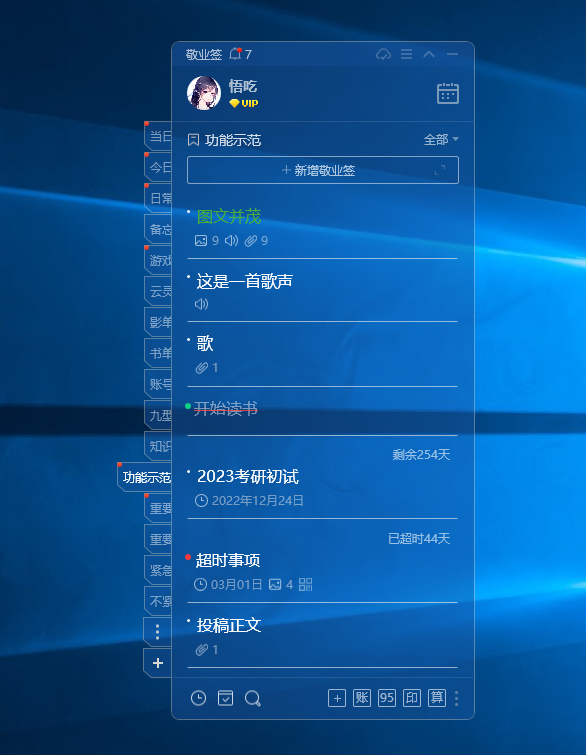Viewport: 586px width, 755px height.
Task: Toggle the red dot on 超时事项
Action: [188, 557]
